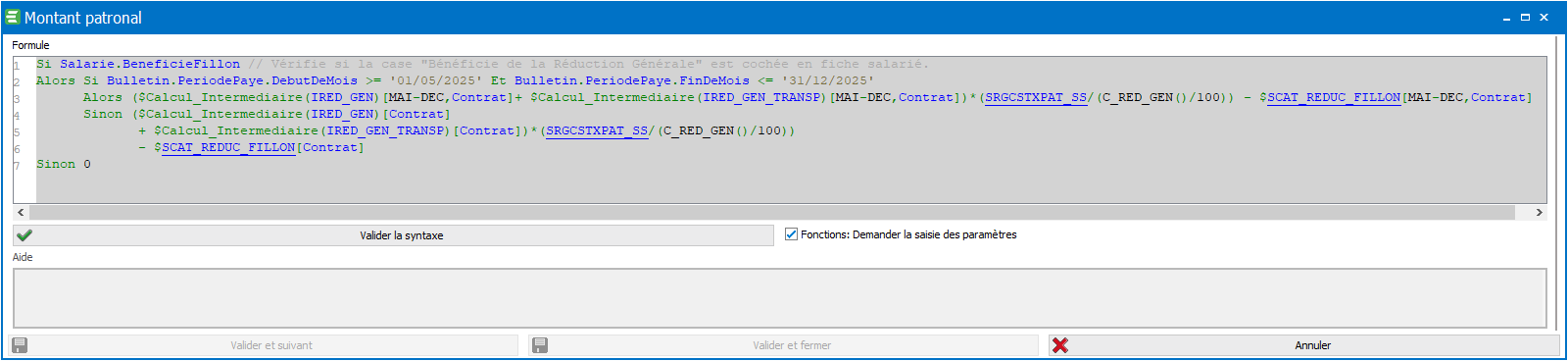This screenshot has width=1568, height=361.
Task: Open the SRGCSTXPAT_SS link on line 3
Action: pyautogui.click(x=1037, y=97)
